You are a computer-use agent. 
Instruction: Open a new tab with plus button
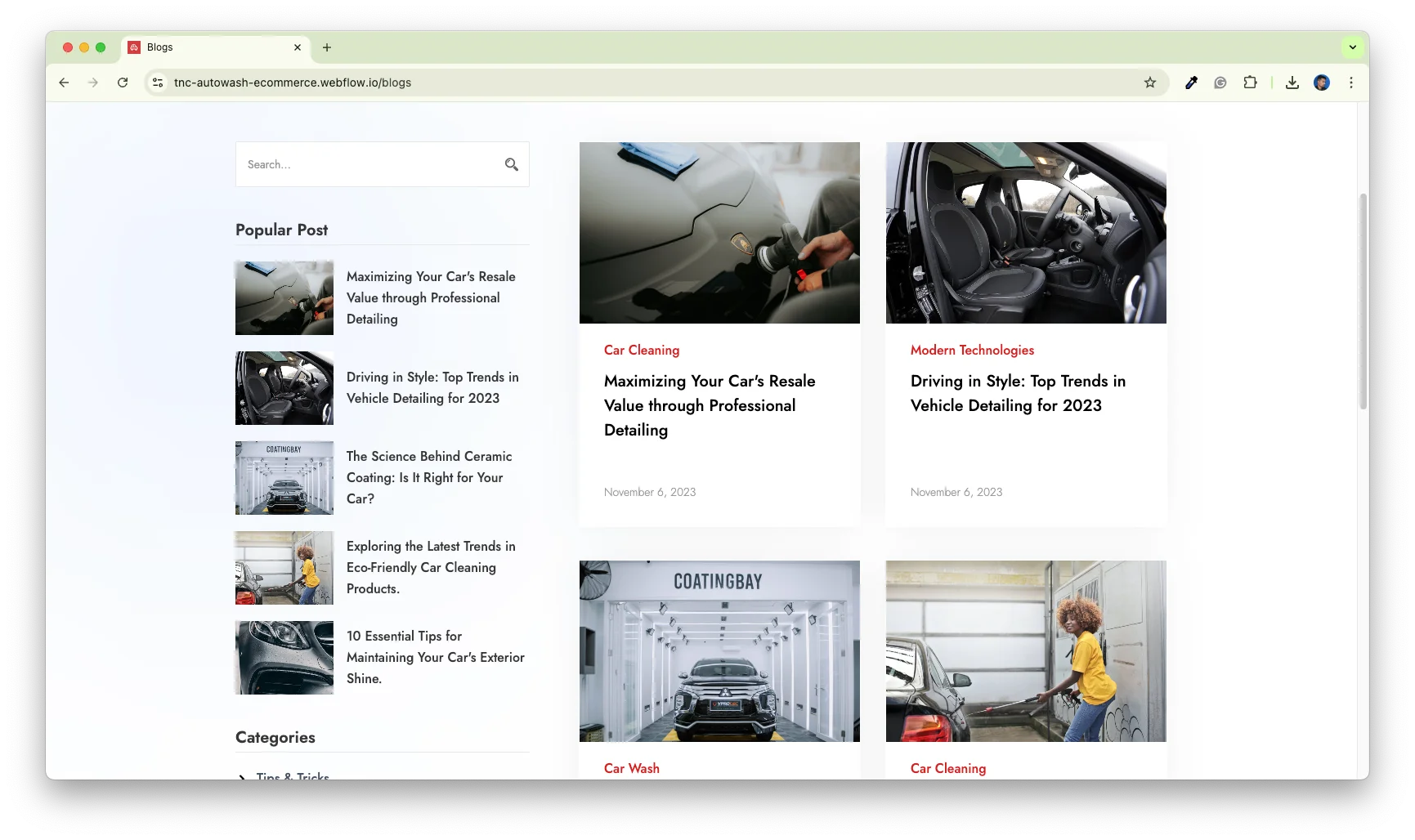click(x=327, y=47)
